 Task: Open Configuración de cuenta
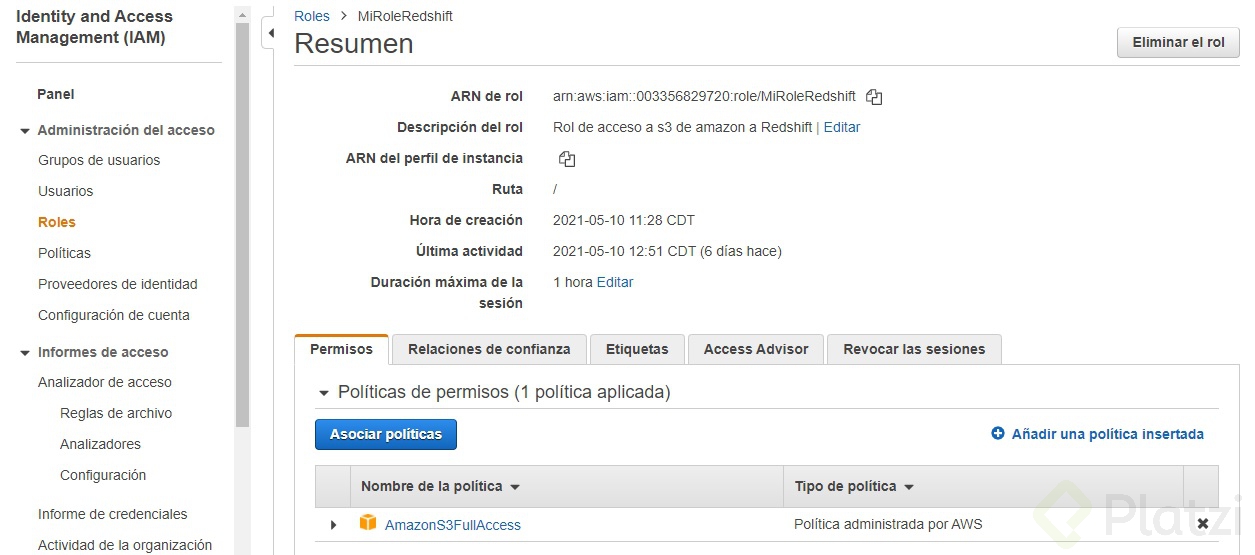pyautogui.click(x=114, y=315)
